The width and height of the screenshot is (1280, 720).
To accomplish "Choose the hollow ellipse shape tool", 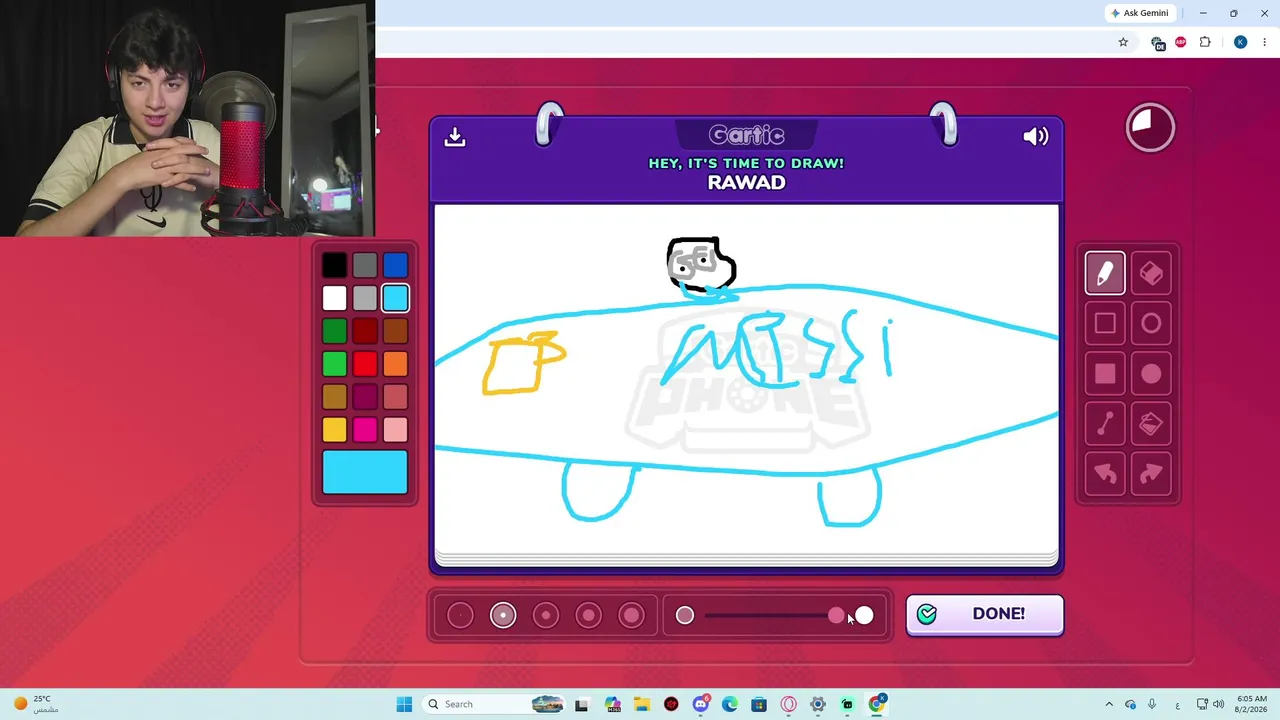I will [1151, 323].
